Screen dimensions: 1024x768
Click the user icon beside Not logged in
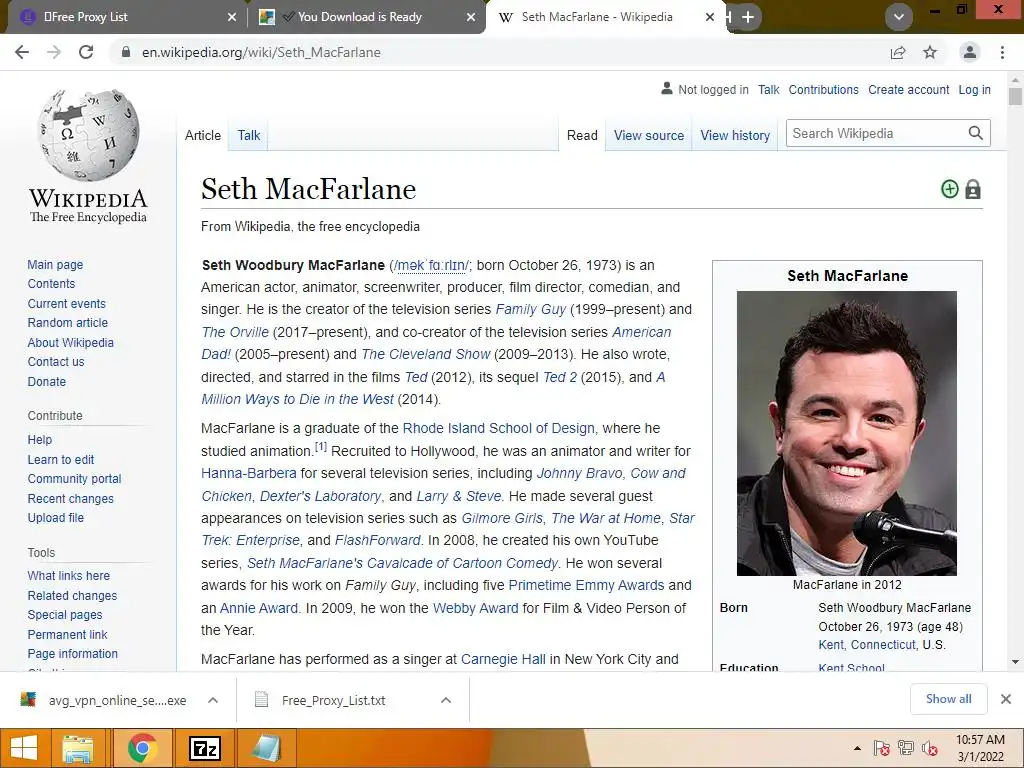click(x=667, y=88)
